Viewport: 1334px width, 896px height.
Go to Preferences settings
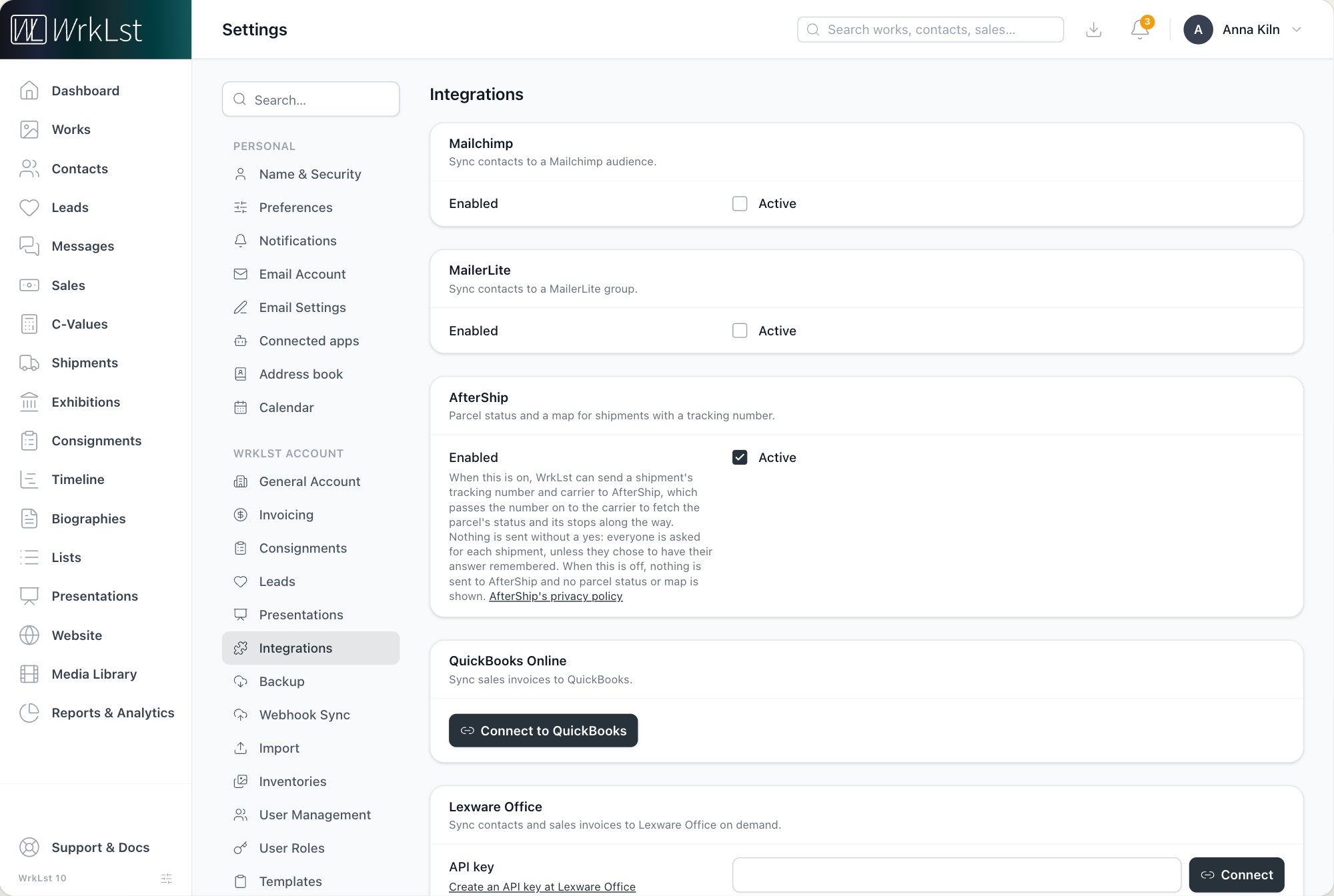coord(311,207)
